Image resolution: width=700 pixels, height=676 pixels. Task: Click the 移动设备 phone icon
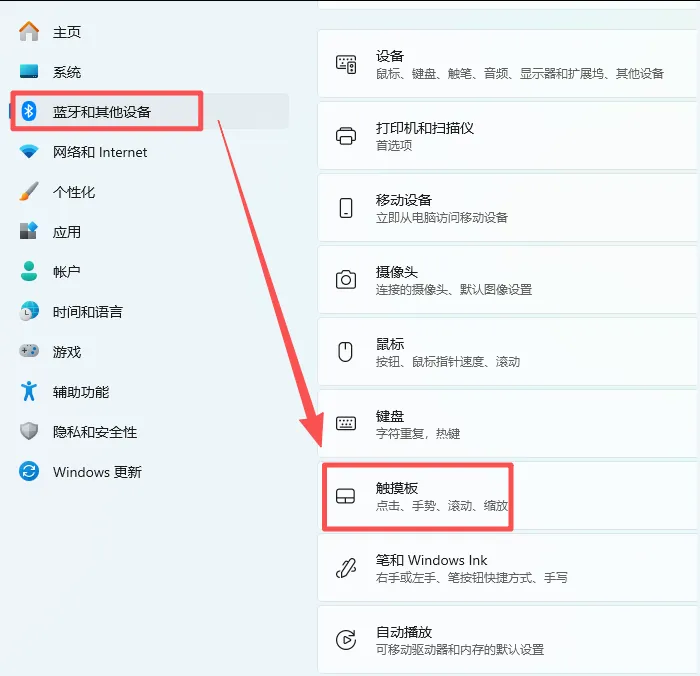[x=346, y=208]
